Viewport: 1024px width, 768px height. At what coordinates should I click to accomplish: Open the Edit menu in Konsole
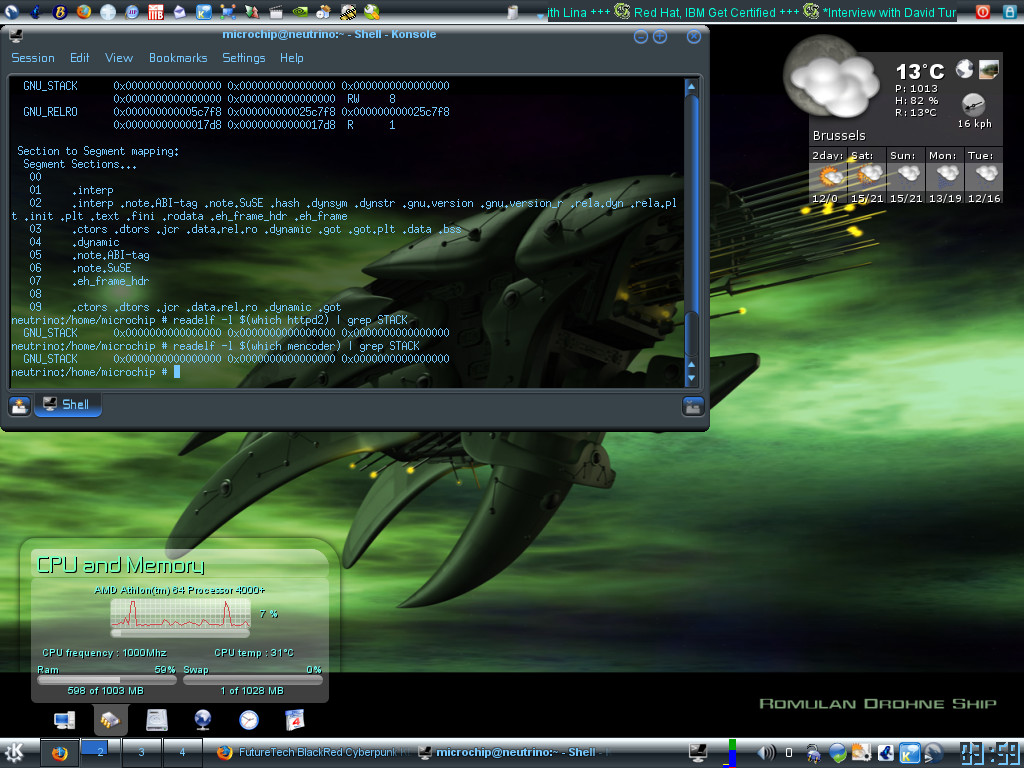(x=80, y=58)
